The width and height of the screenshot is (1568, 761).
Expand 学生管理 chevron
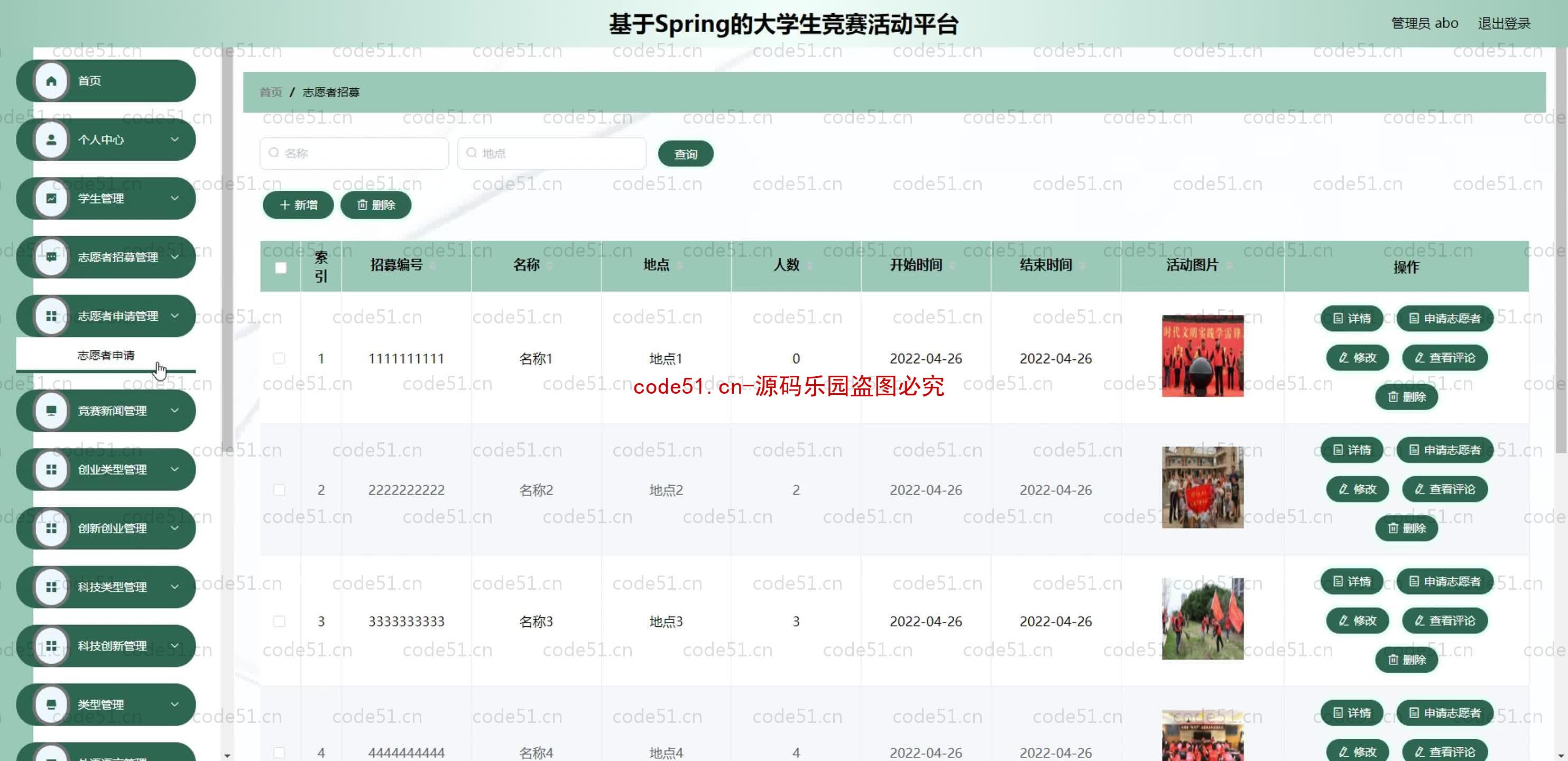click(174, 198)
